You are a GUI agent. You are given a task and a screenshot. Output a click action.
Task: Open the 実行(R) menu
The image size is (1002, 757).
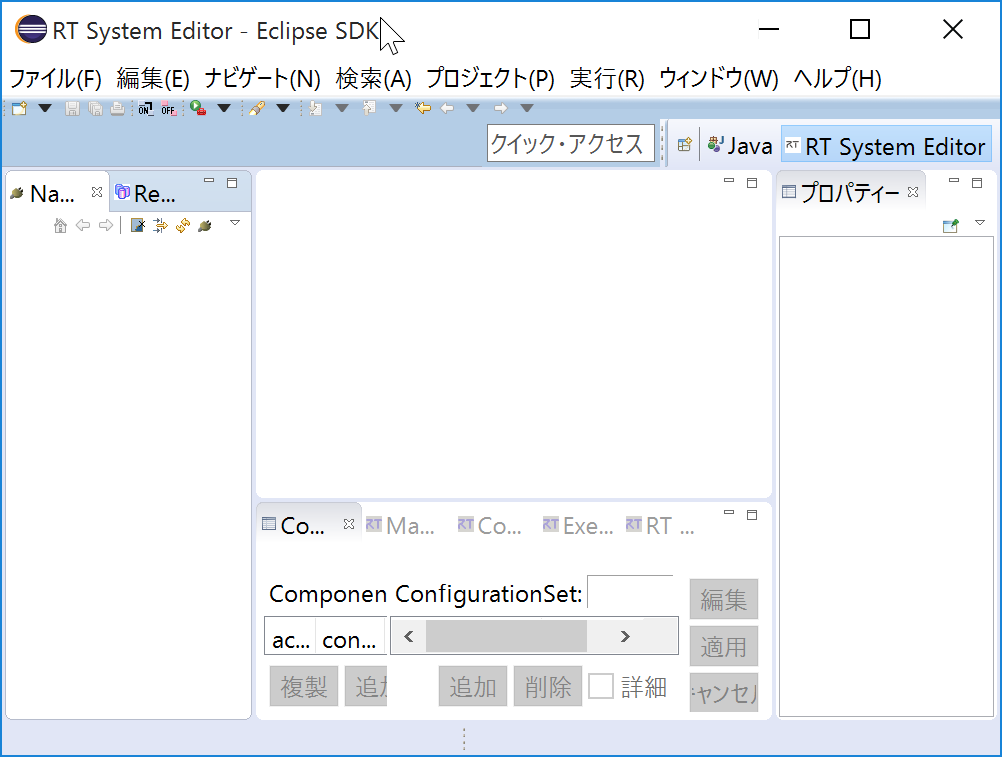tap(607, 79)
